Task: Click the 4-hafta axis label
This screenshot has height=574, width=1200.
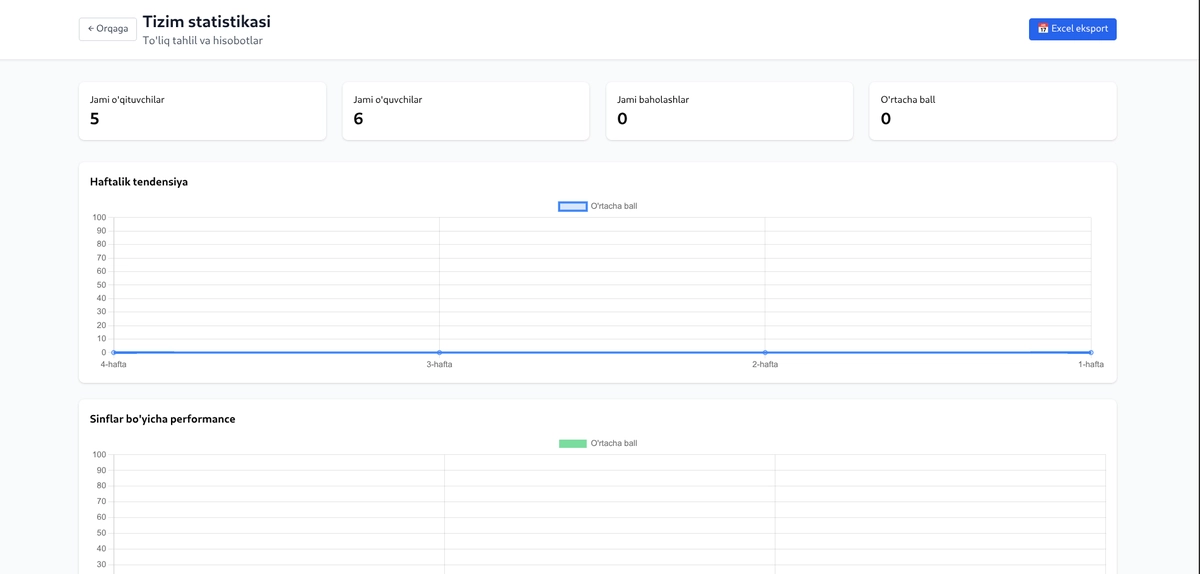Action: point(114,365)
